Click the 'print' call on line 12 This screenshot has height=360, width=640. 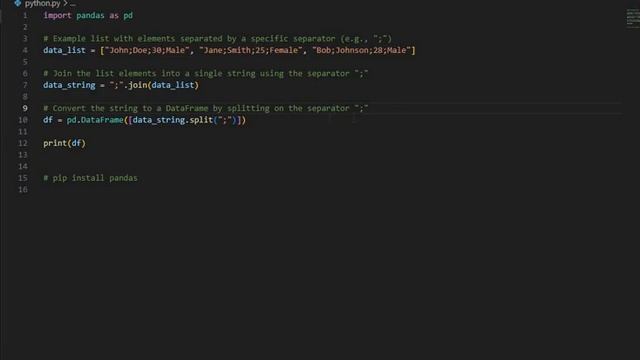[x=55, y=143]
